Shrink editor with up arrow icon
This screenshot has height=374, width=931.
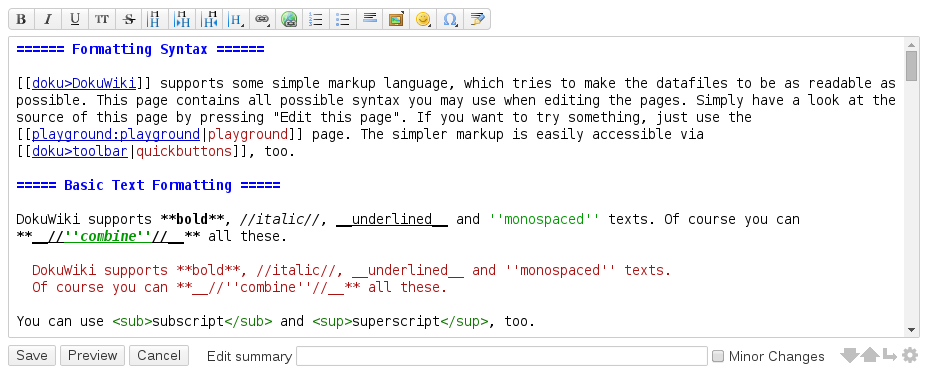(870, 356)
